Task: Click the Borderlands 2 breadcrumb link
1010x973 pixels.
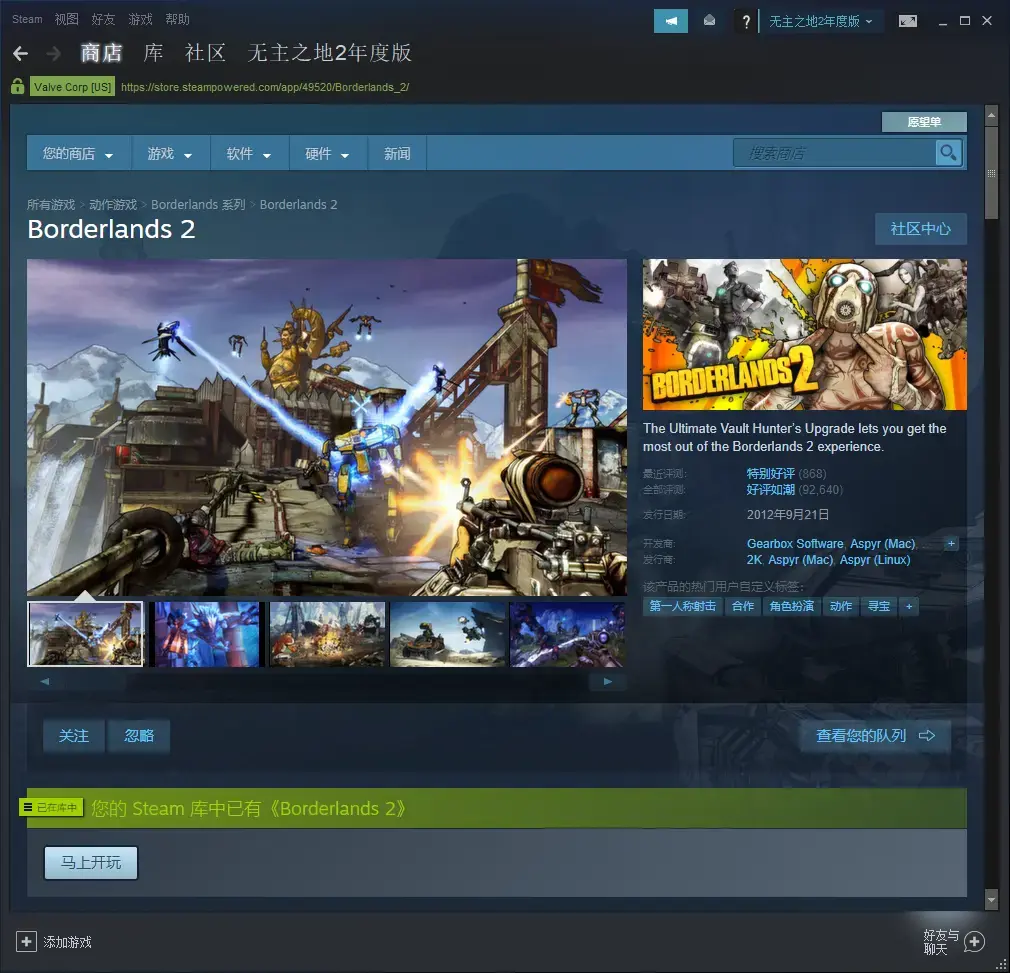Action: (x=298, y=204)
